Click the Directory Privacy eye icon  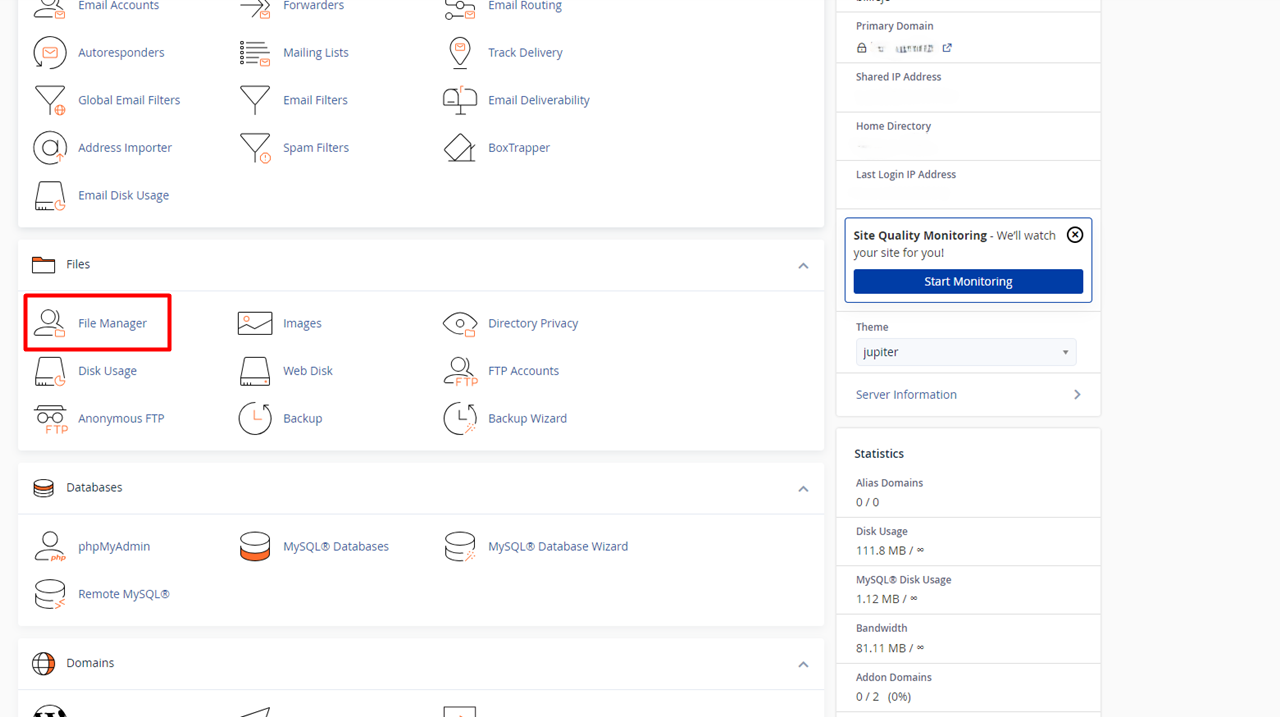pyautogui.click(x=460, y=323)
